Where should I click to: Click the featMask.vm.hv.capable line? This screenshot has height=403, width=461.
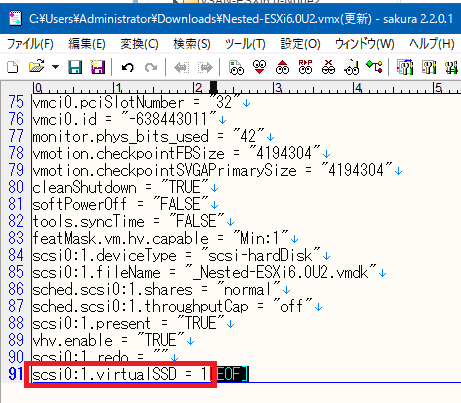point(161,238)
